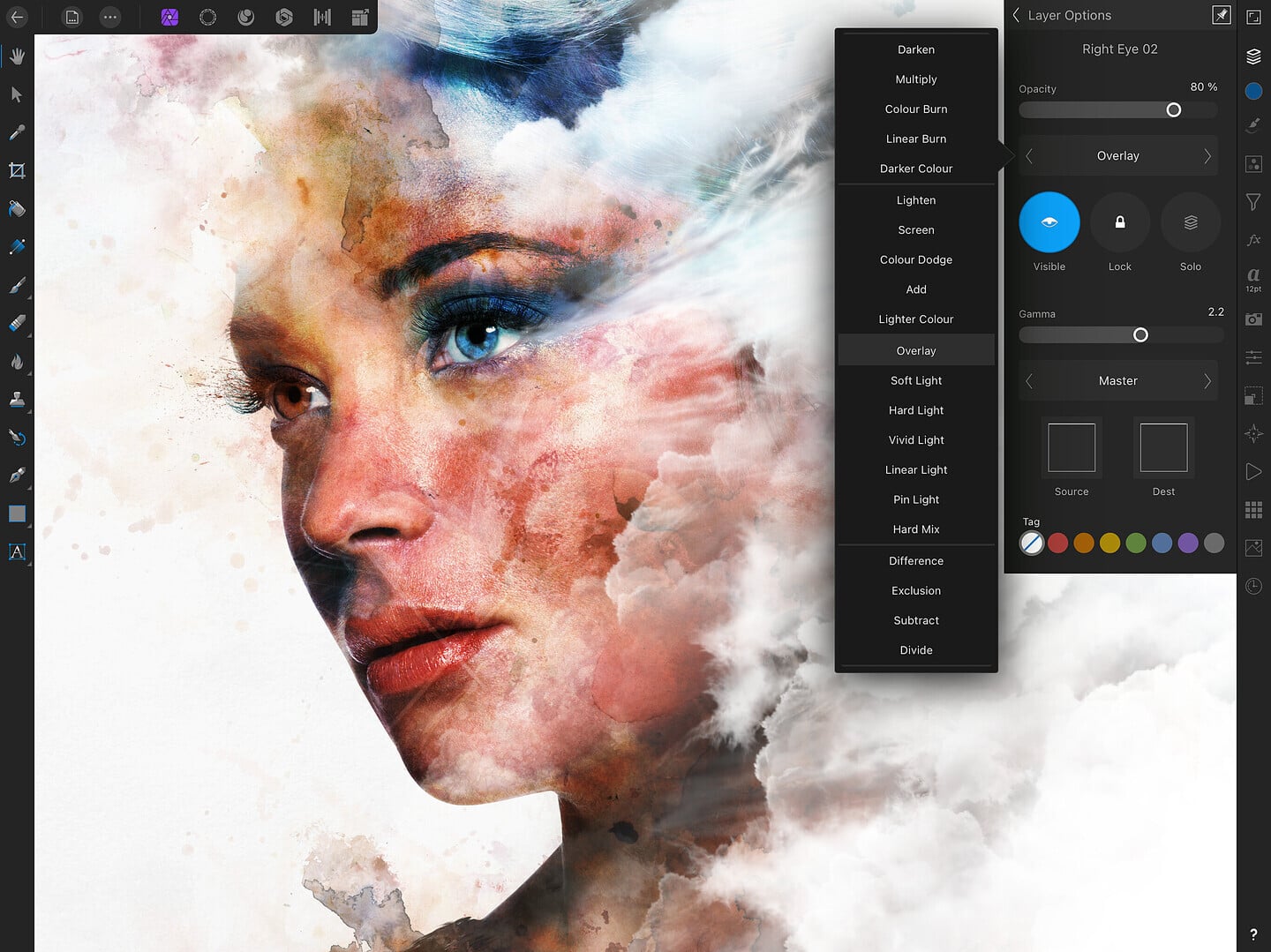This screenshot has height=952, width=1271.
Task: Open the Layers studio panel
Action: click(1253, 56)
